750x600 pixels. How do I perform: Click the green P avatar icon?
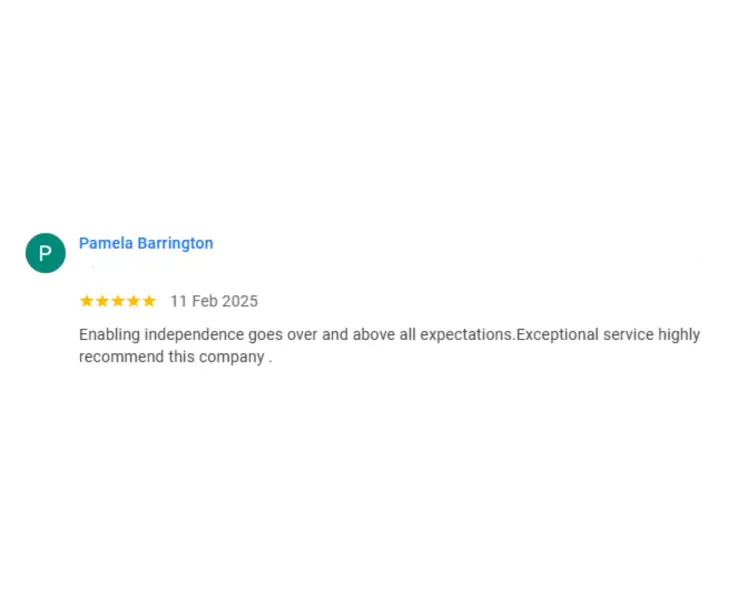point(45,253)
